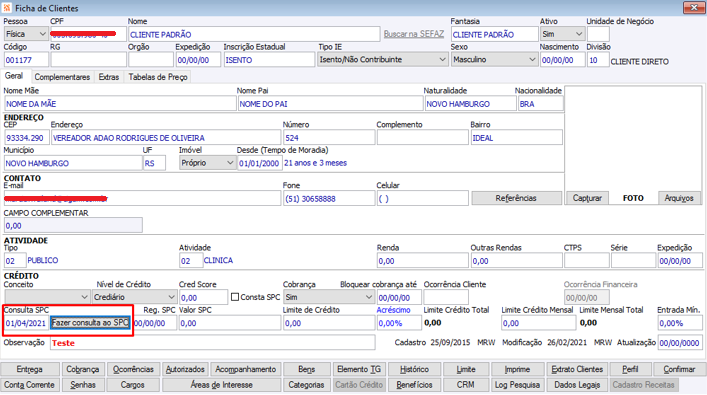Click the Celular input field
This screenshot has height=395, width=707.
coord(422,198)
